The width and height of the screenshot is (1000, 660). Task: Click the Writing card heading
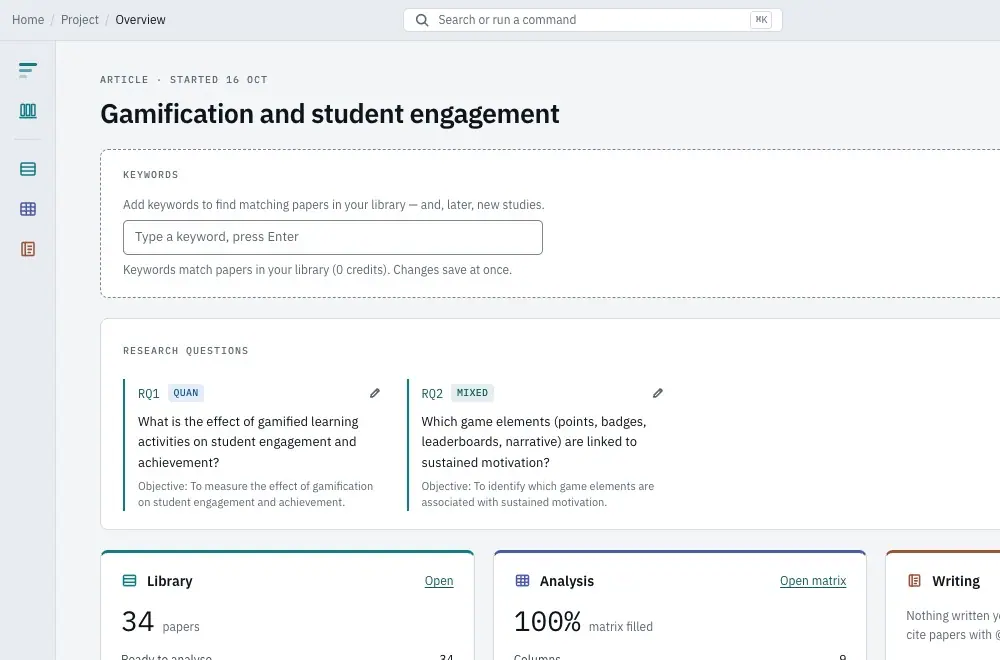pos(956,581)
